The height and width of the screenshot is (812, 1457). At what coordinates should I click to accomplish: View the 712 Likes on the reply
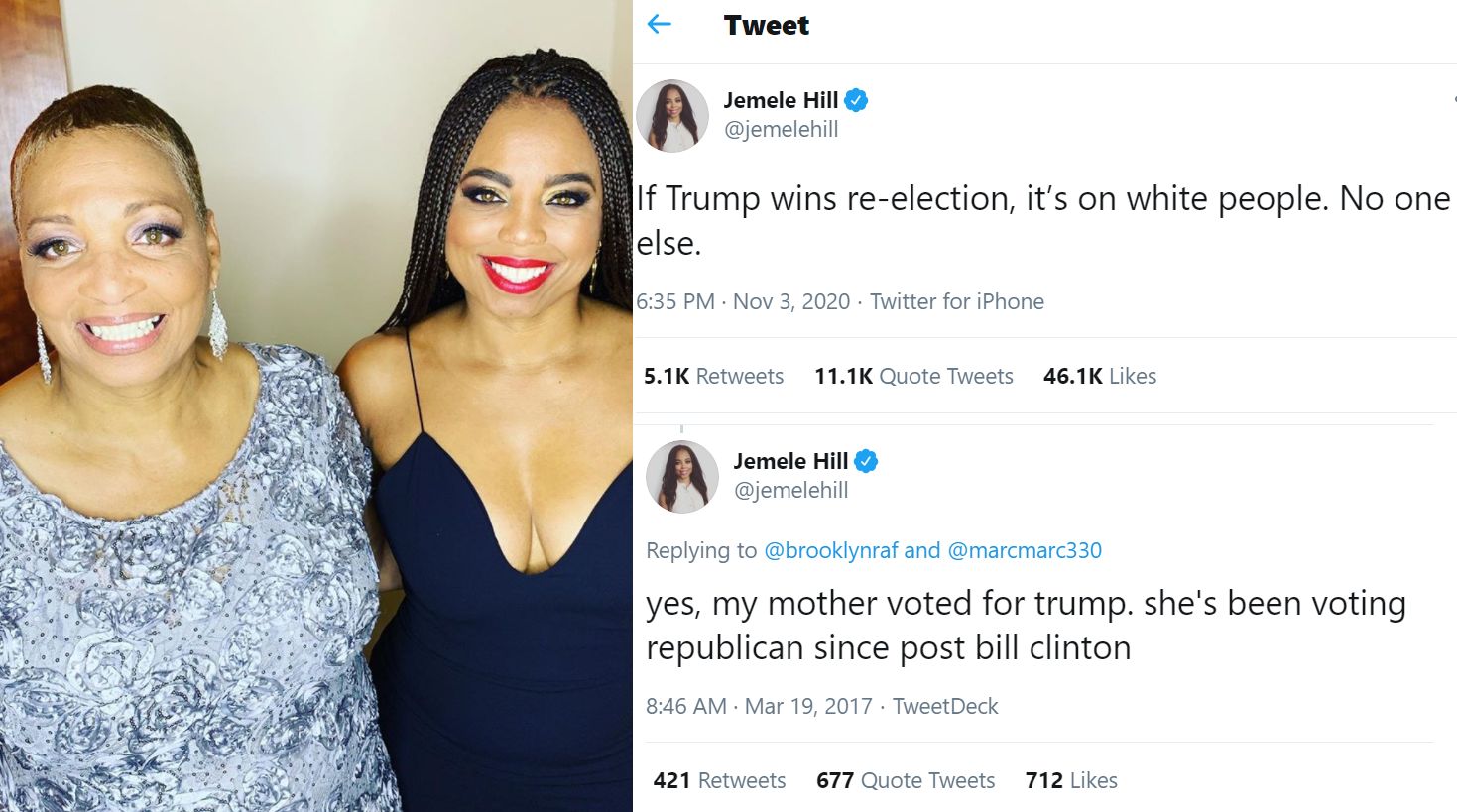1070,780
